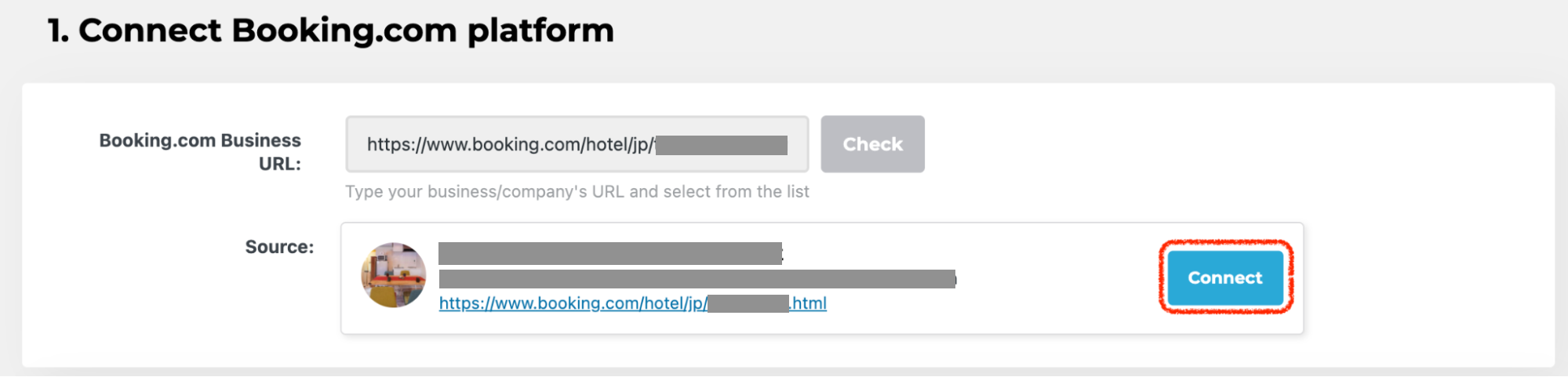Click the redacted portion inside the URL field
Screen dimensions: 1568x377
click(721, 145)
